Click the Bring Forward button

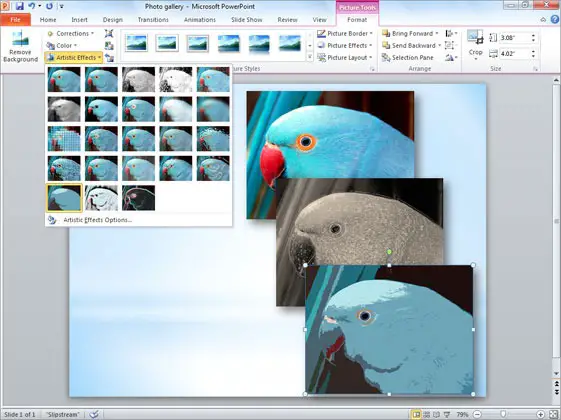point(410,34)
